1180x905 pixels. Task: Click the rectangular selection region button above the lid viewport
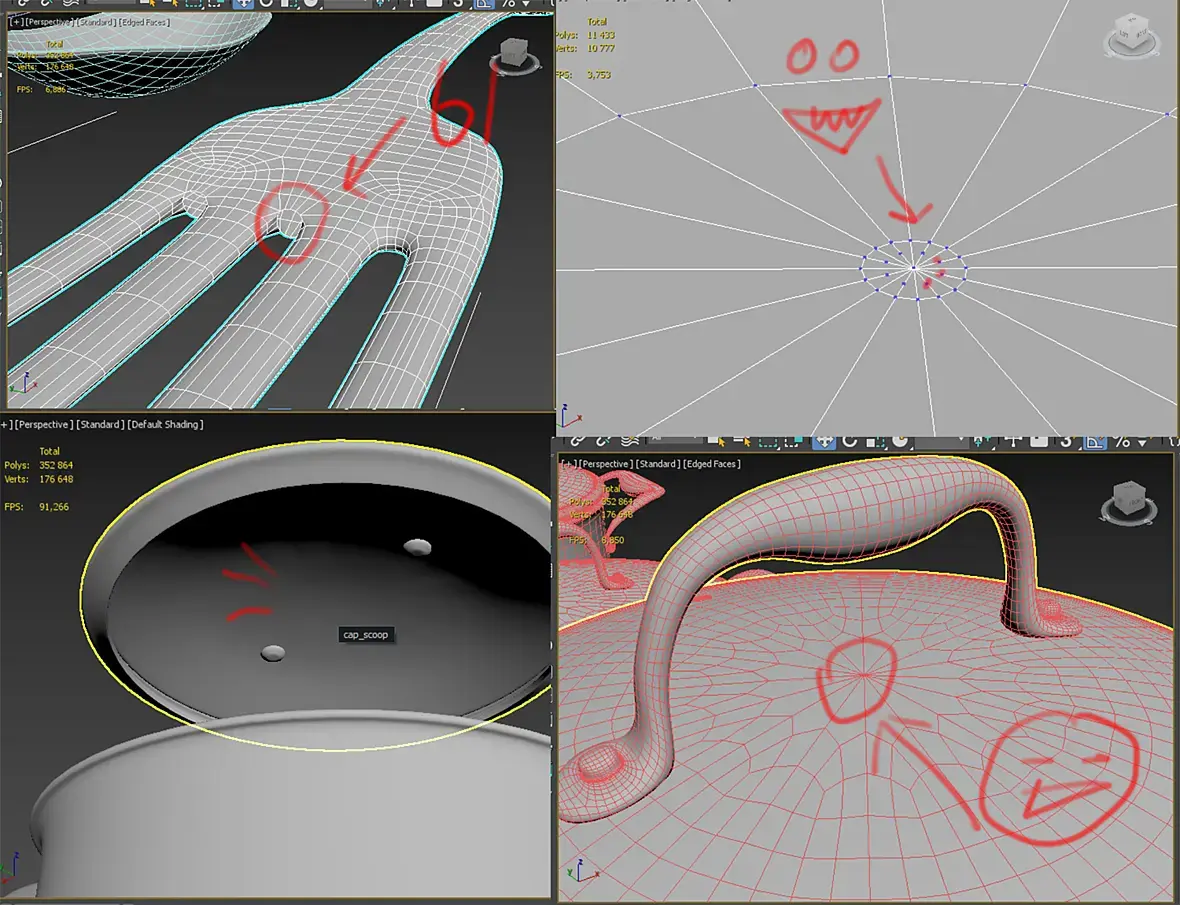[768, 442]
